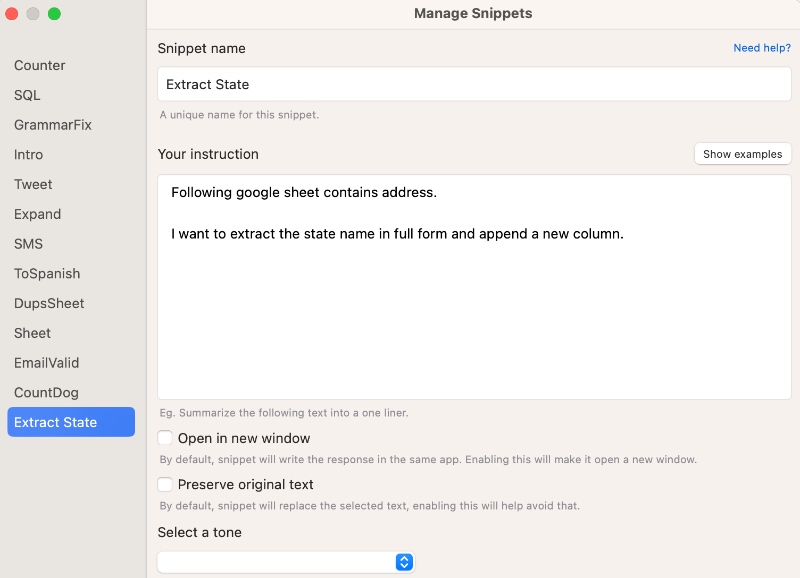Screen dimensions: 800x578
Task: Select the Counter snippet in sidebar
Action: 40,66
